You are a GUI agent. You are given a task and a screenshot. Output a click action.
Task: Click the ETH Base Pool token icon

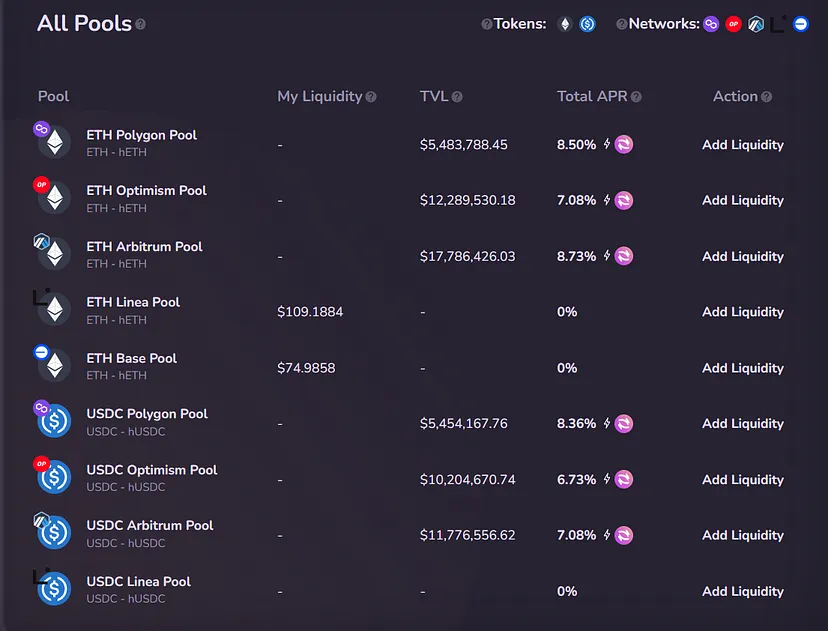[x=54, y=366]
